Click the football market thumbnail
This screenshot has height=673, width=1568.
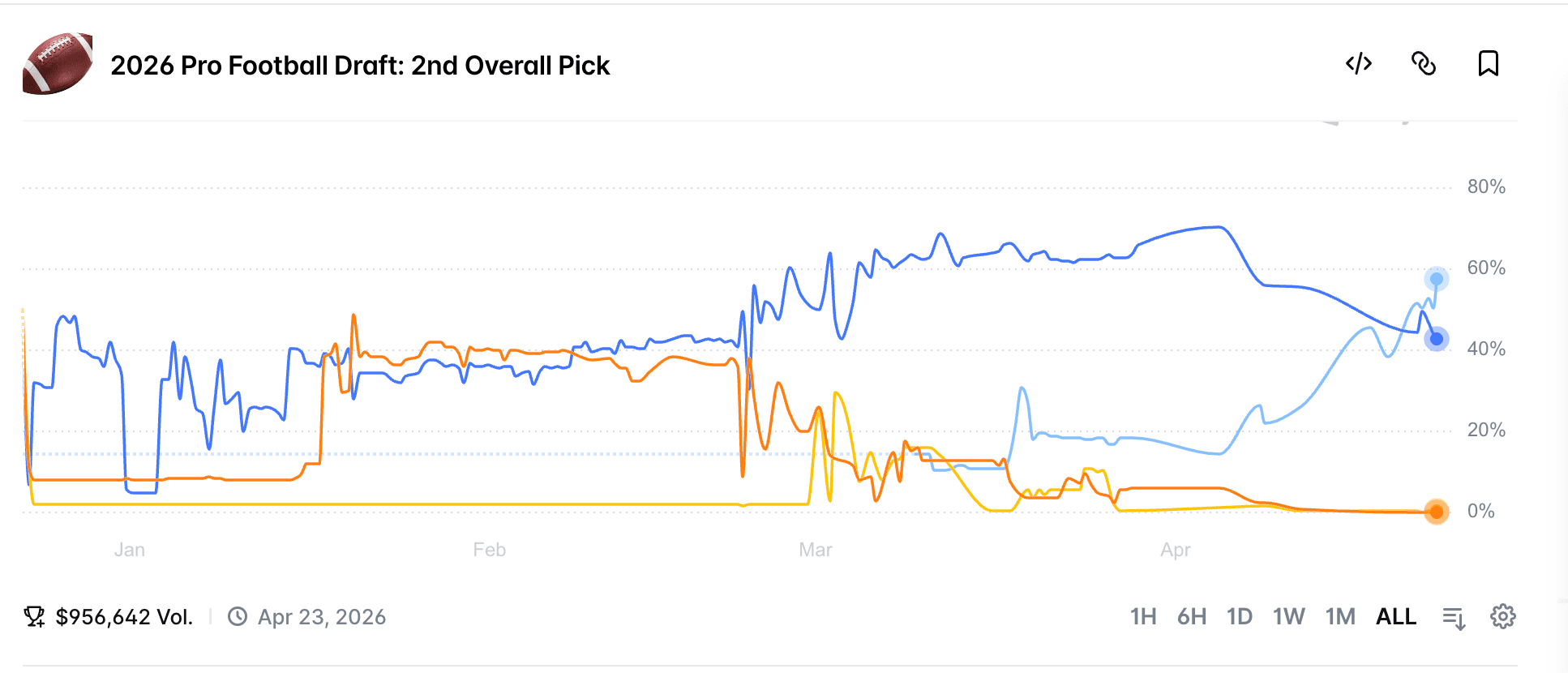coord(58,64)
